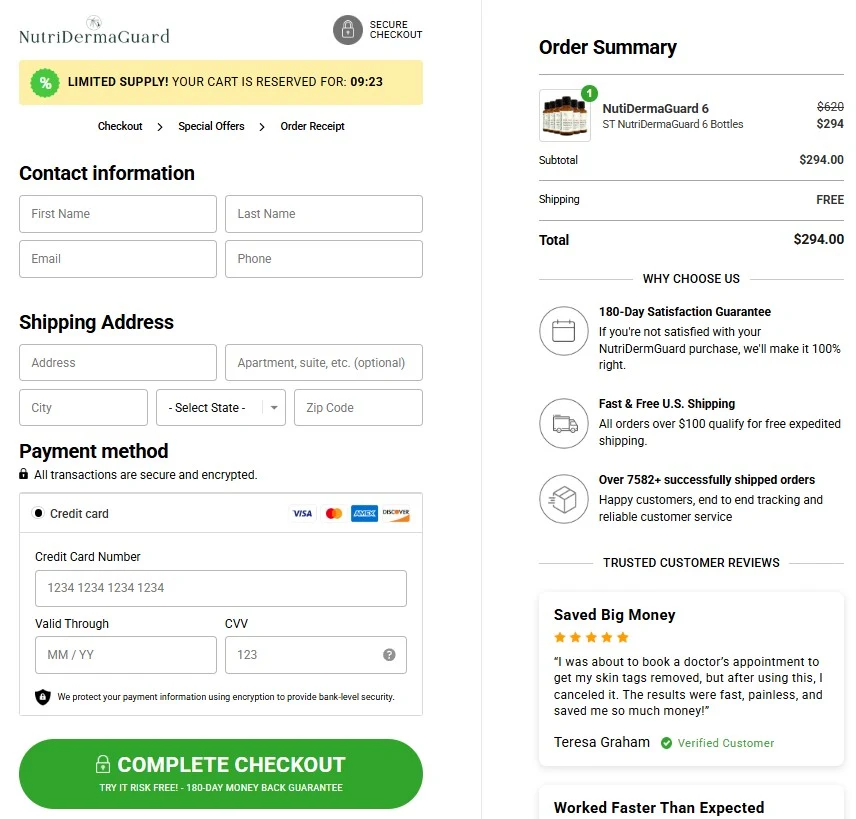
Task: Open the CVV help question mark
Action: click(x=389, y=655)
